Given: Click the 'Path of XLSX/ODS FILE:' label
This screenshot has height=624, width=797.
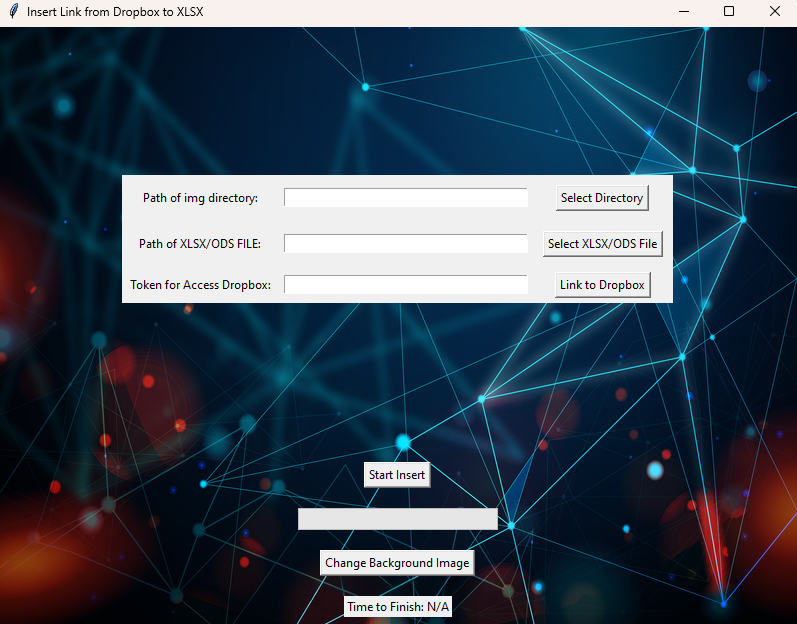Looking at the screenshot, I should [200, 244].
